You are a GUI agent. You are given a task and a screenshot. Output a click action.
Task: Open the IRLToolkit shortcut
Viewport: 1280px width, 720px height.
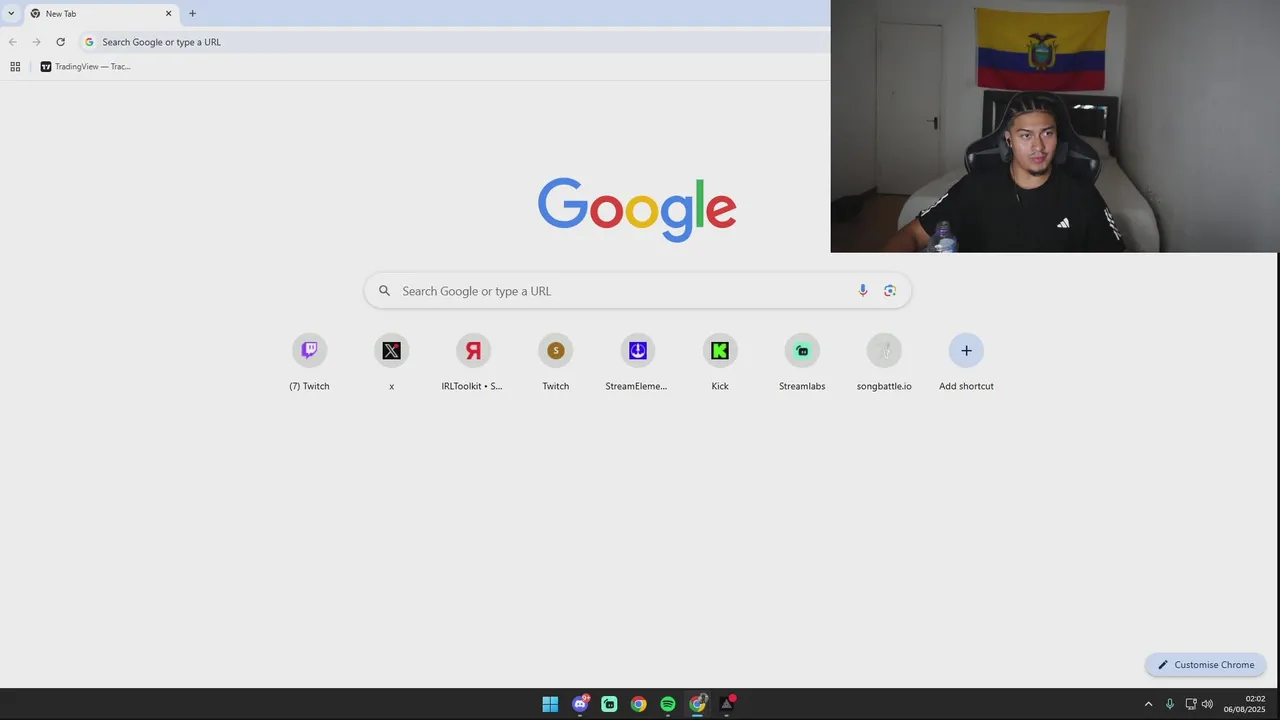click(473, 362)
